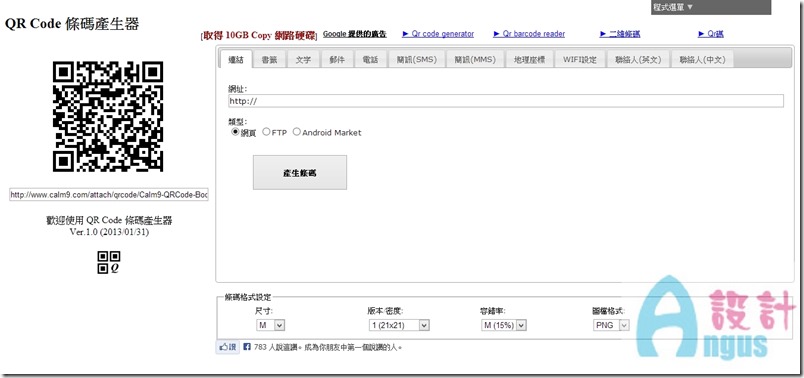Viewport: 804px width, 378px height.
Task: Click the 條碼格式設定 section label
Action: (248, 297)
